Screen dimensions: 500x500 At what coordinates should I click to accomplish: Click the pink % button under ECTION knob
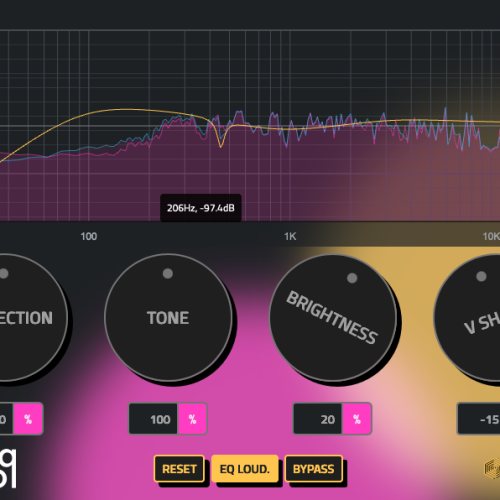click(x=28, y=419)
